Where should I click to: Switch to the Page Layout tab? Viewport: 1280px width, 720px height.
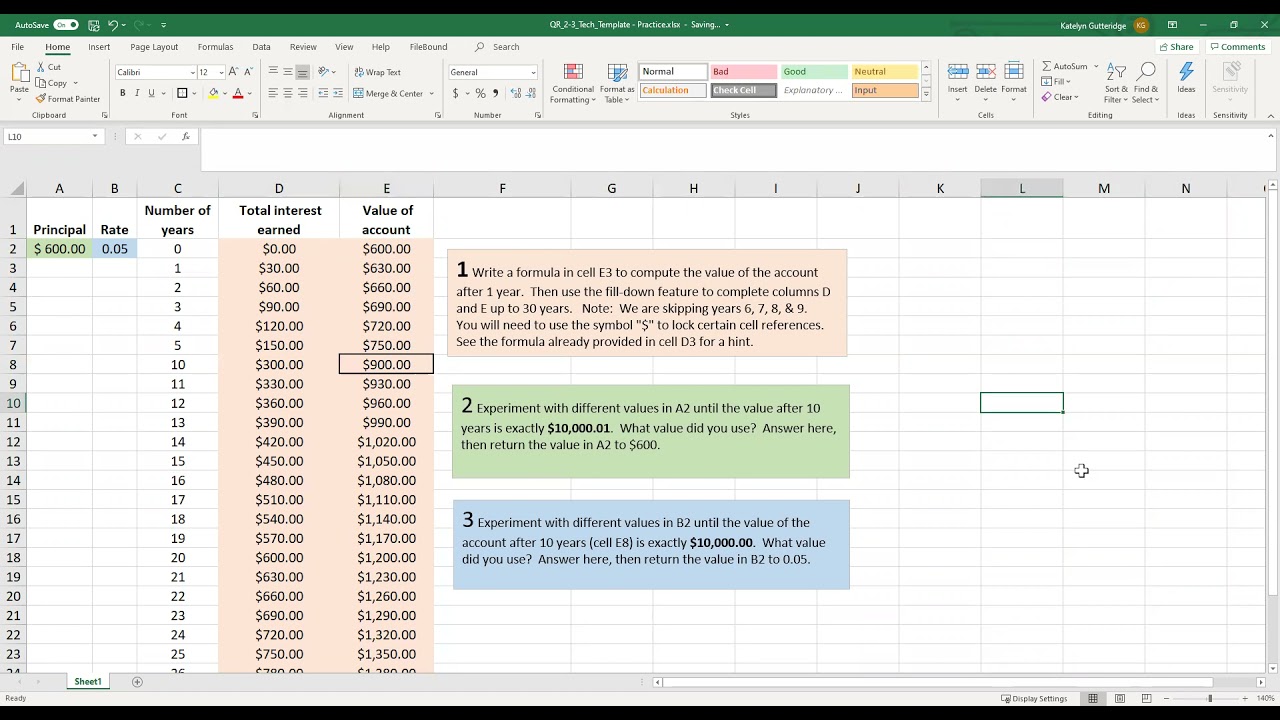click(x=154, y=47)
